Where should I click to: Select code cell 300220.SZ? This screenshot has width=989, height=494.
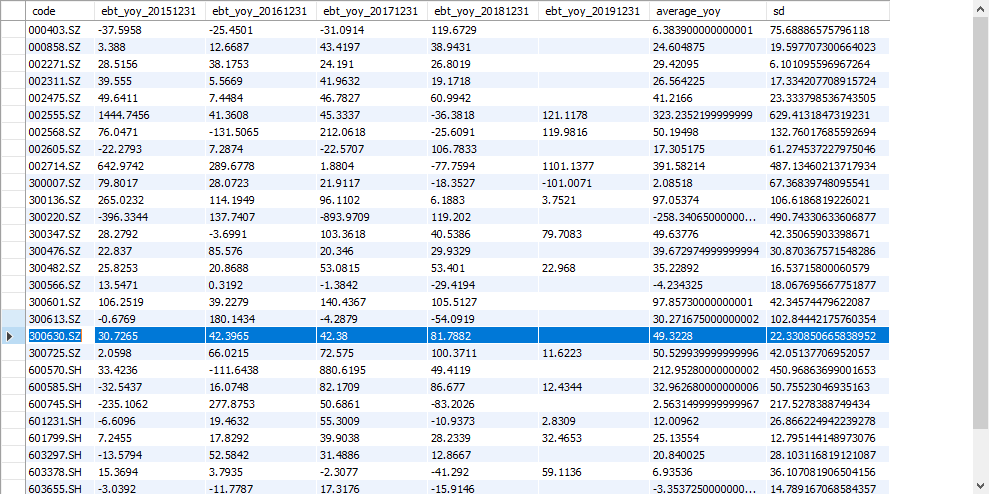(61, 217)
